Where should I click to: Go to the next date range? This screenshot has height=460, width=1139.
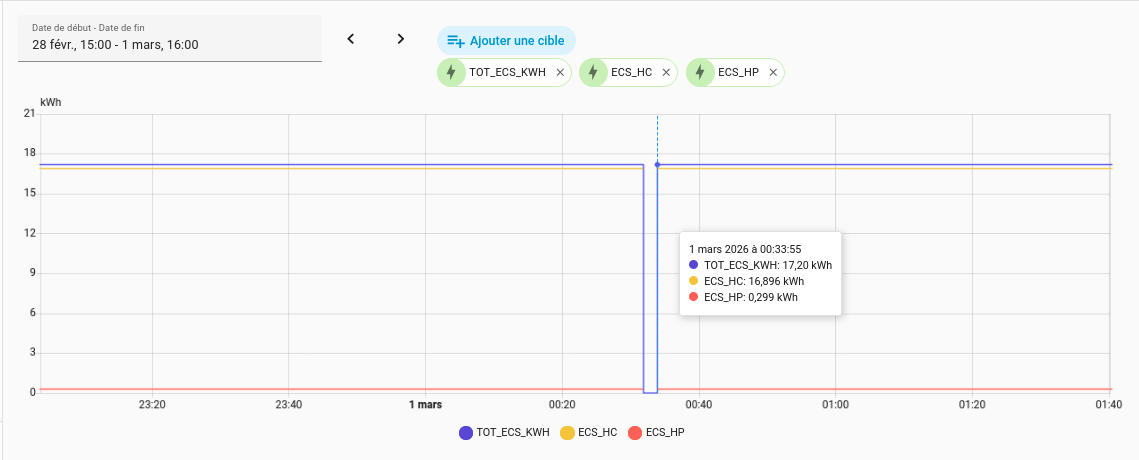(x=401, y=39)
